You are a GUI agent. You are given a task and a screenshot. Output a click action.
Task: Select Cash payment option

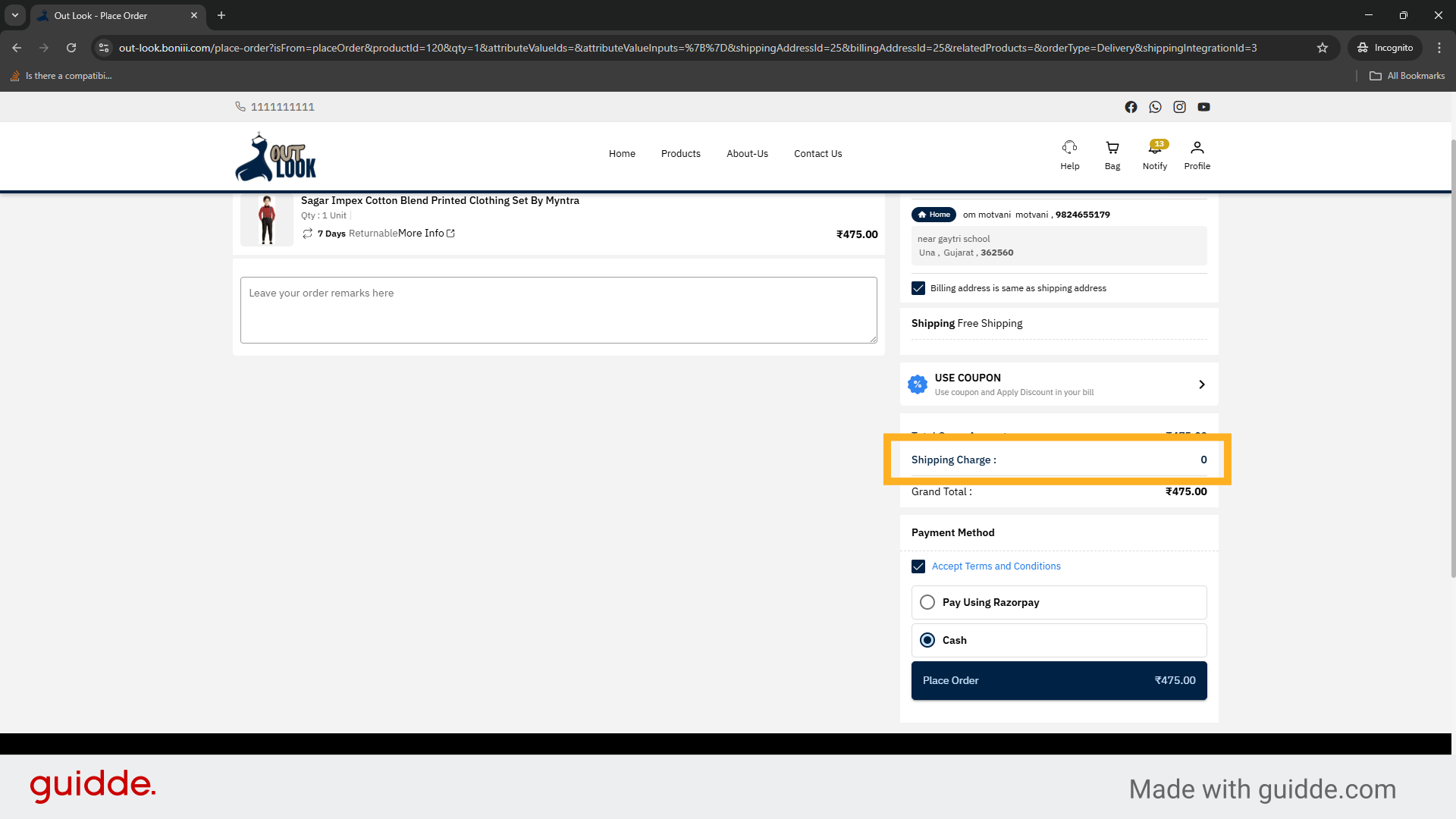[927, 640]
